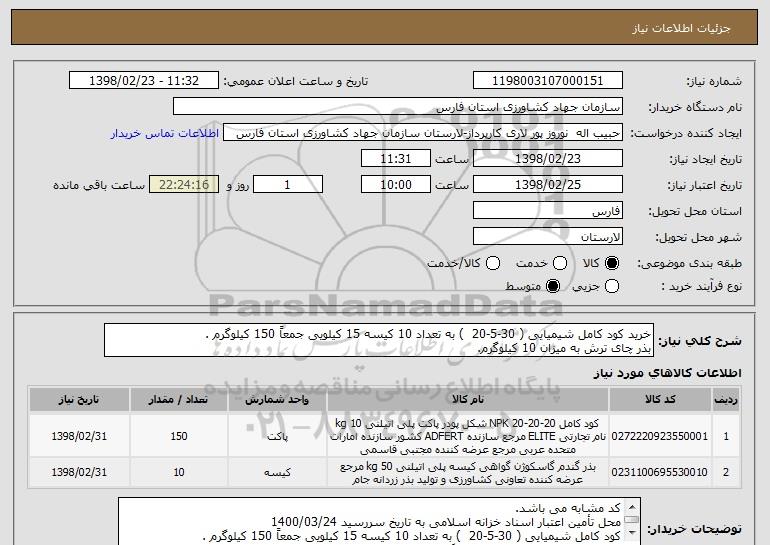This screenshot has width=770, height=545.
Task: Click the جزئیات اطلاعات نیاز page header
Action: (681, 28)
